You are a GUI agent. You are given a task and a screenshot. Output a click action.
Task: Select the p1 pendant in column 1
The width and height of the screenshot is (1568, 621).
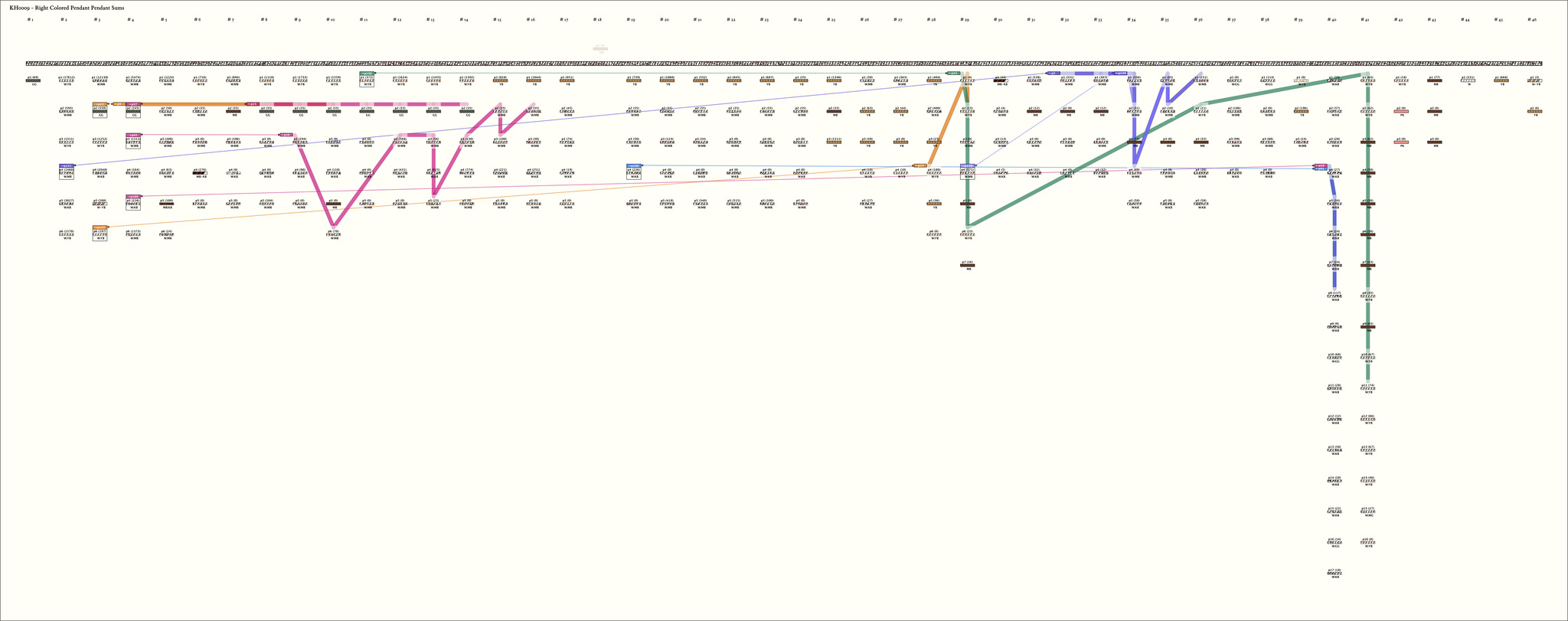(x=34, y=80)
